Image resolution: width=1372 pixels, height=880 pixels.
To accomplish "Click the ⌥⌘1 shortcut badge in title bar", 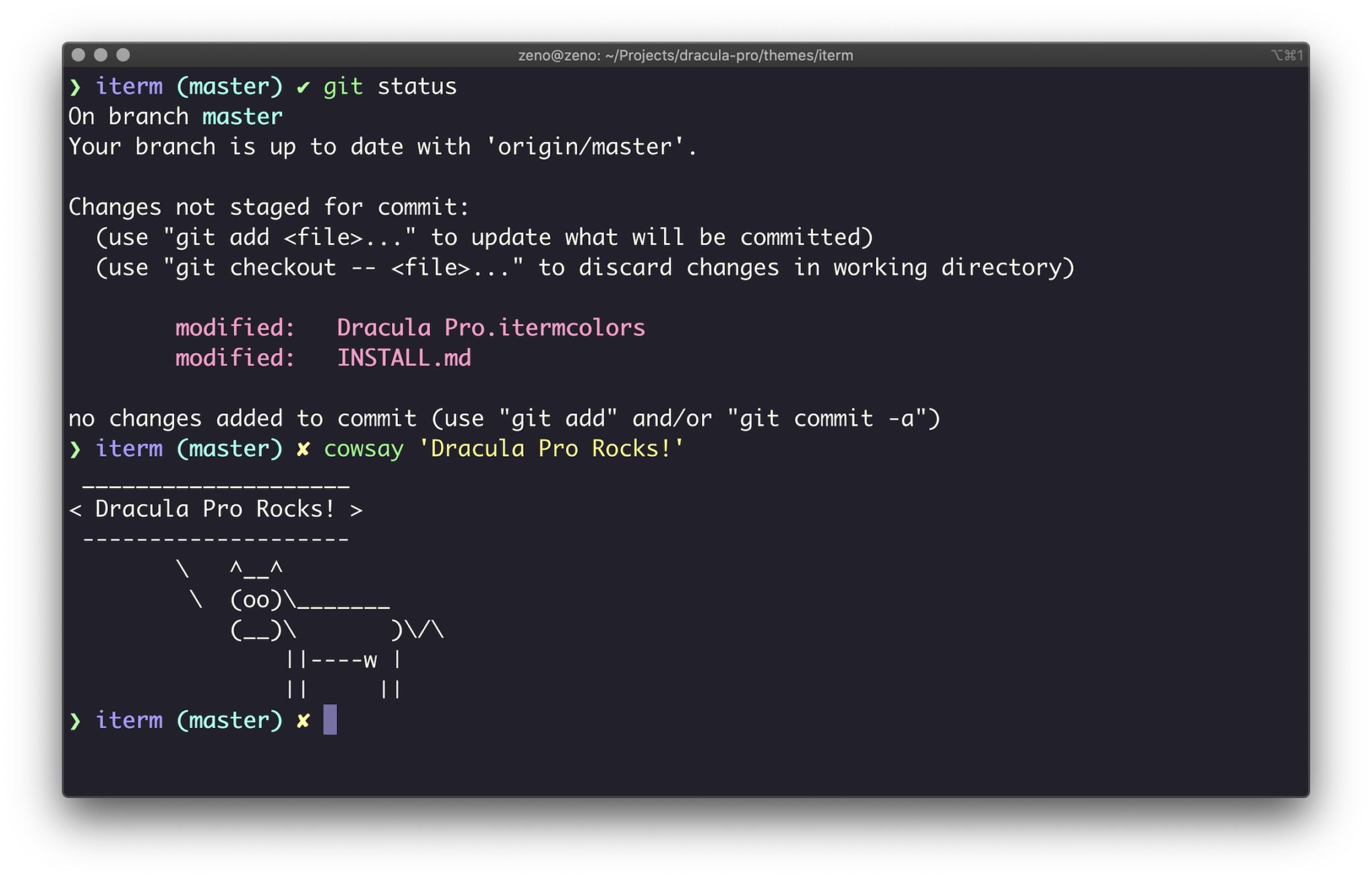I will coord(1287,55).
